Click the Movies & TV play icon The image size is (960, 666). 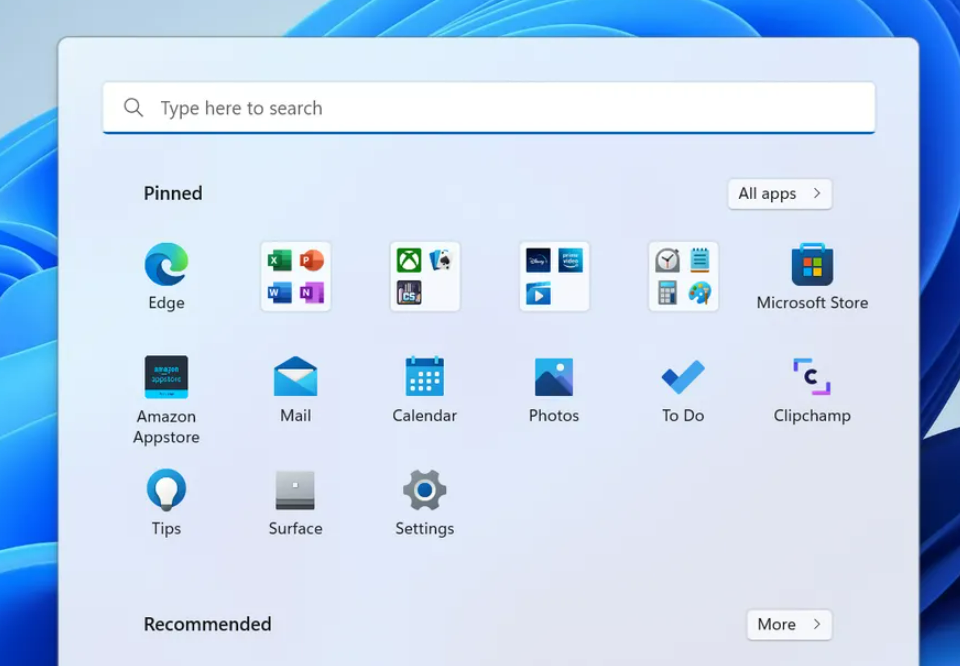point(538,293)
